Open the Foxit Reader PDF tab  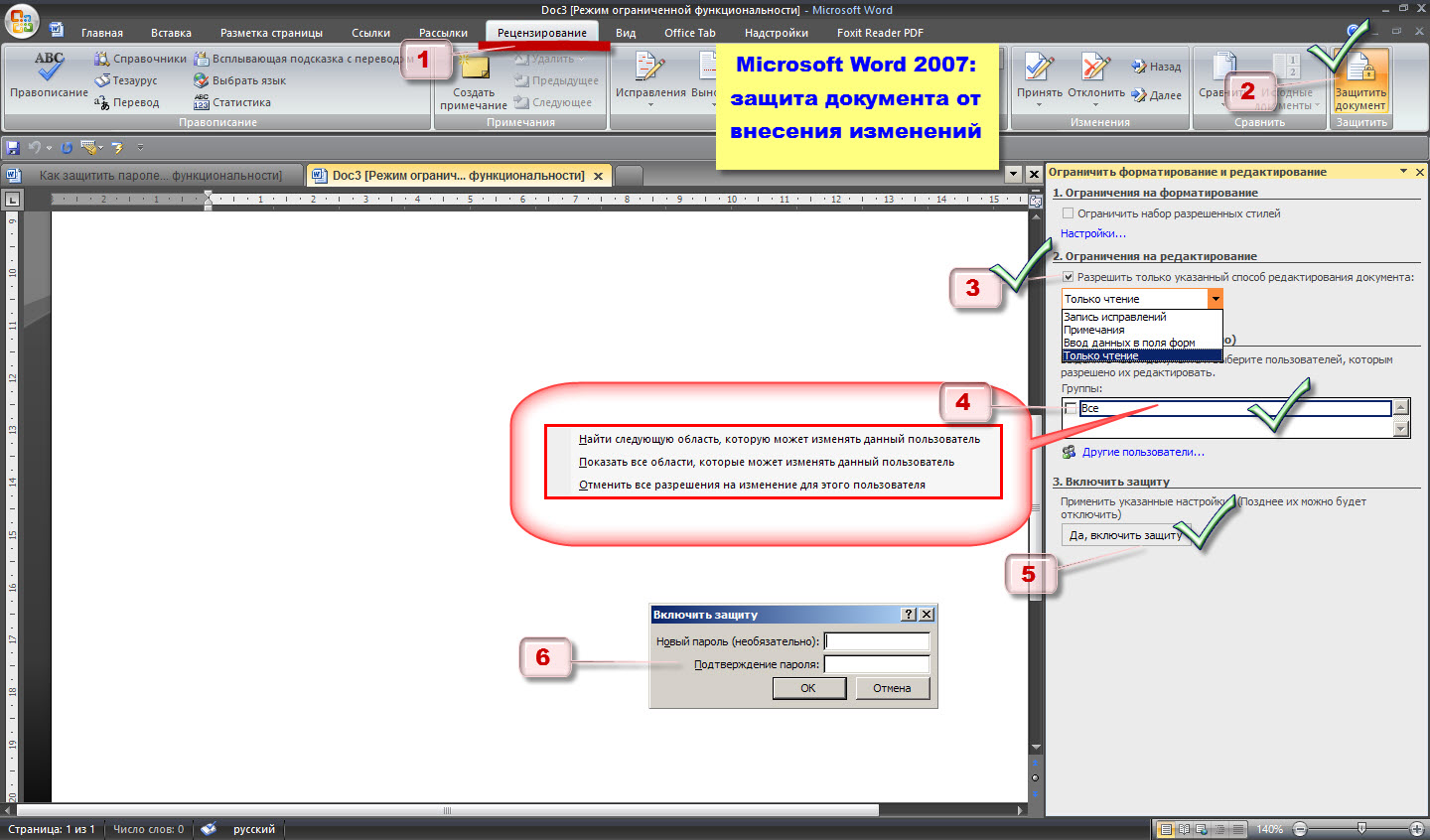[x=880, y=33]
